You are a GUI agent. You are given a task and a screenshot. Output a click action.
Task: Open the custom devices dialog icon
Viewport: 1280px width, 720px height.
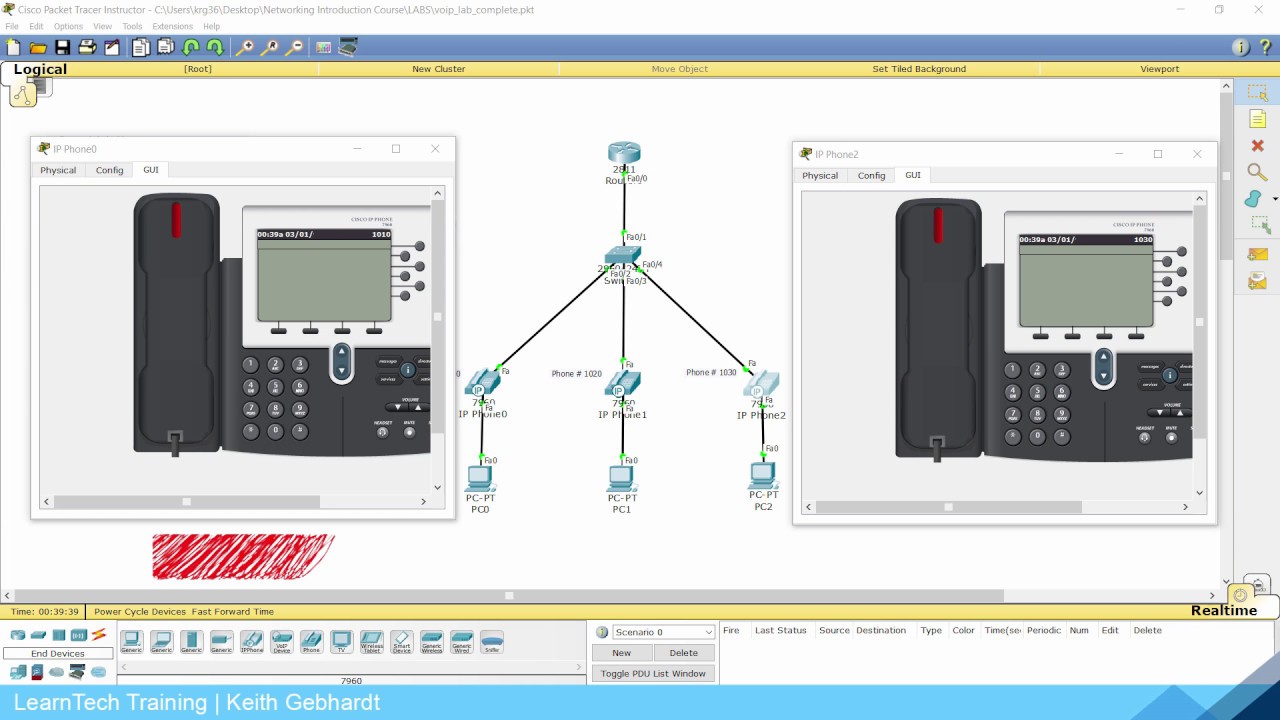[x=348, y=47]
